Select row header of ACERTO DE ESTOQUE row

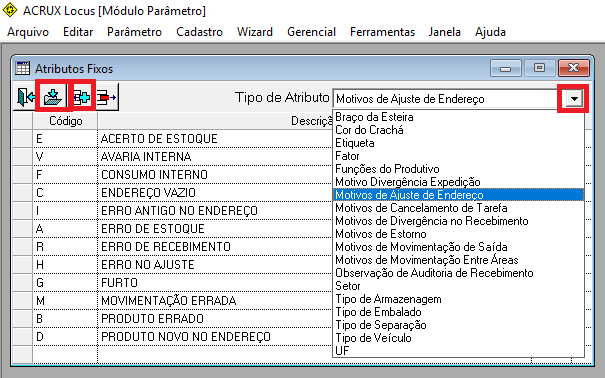(22, 138)
